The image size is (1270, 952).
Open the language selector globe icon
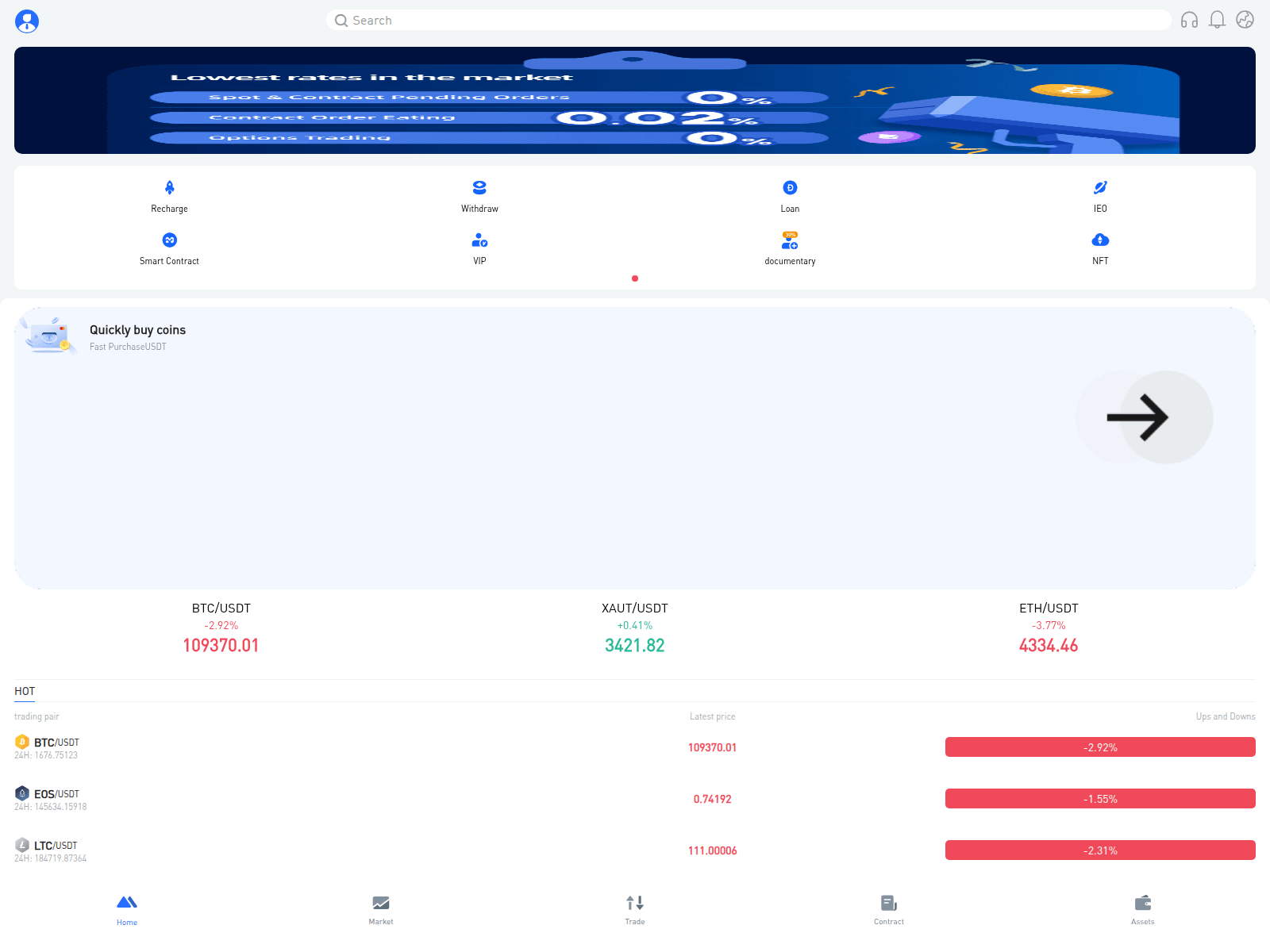[x=1245, y=20]
